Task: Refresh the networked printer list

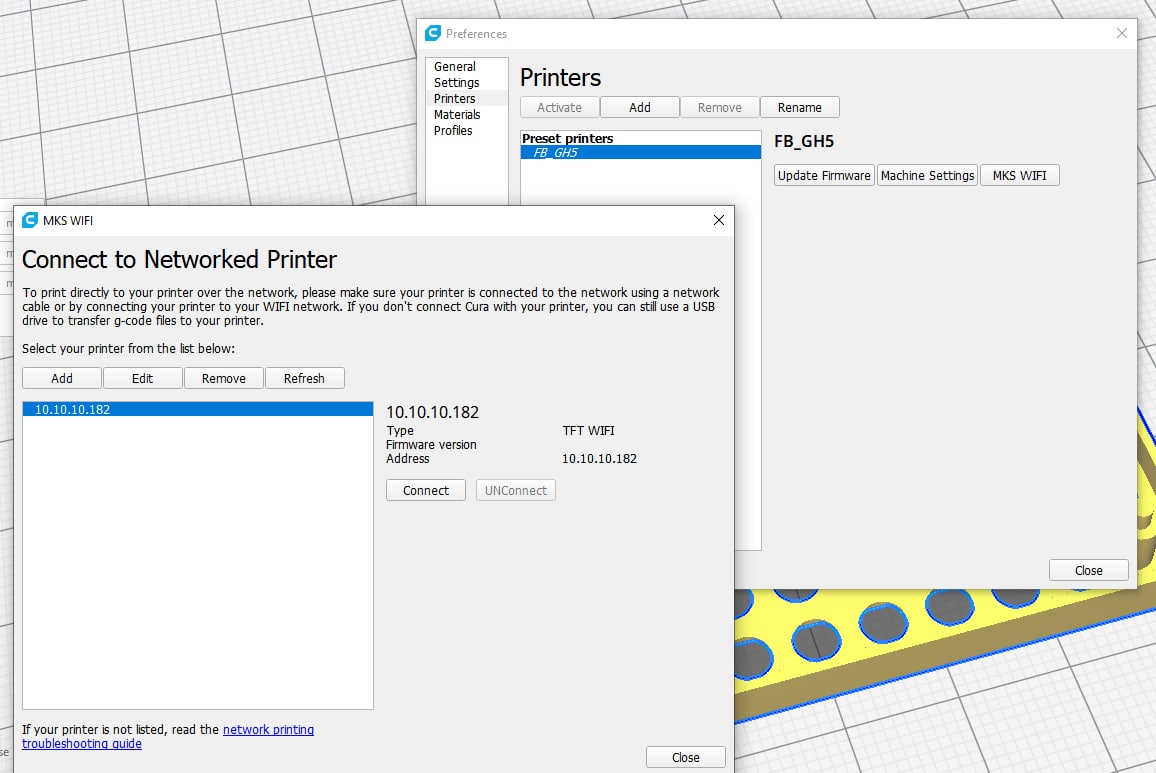Action: (304, 378)
